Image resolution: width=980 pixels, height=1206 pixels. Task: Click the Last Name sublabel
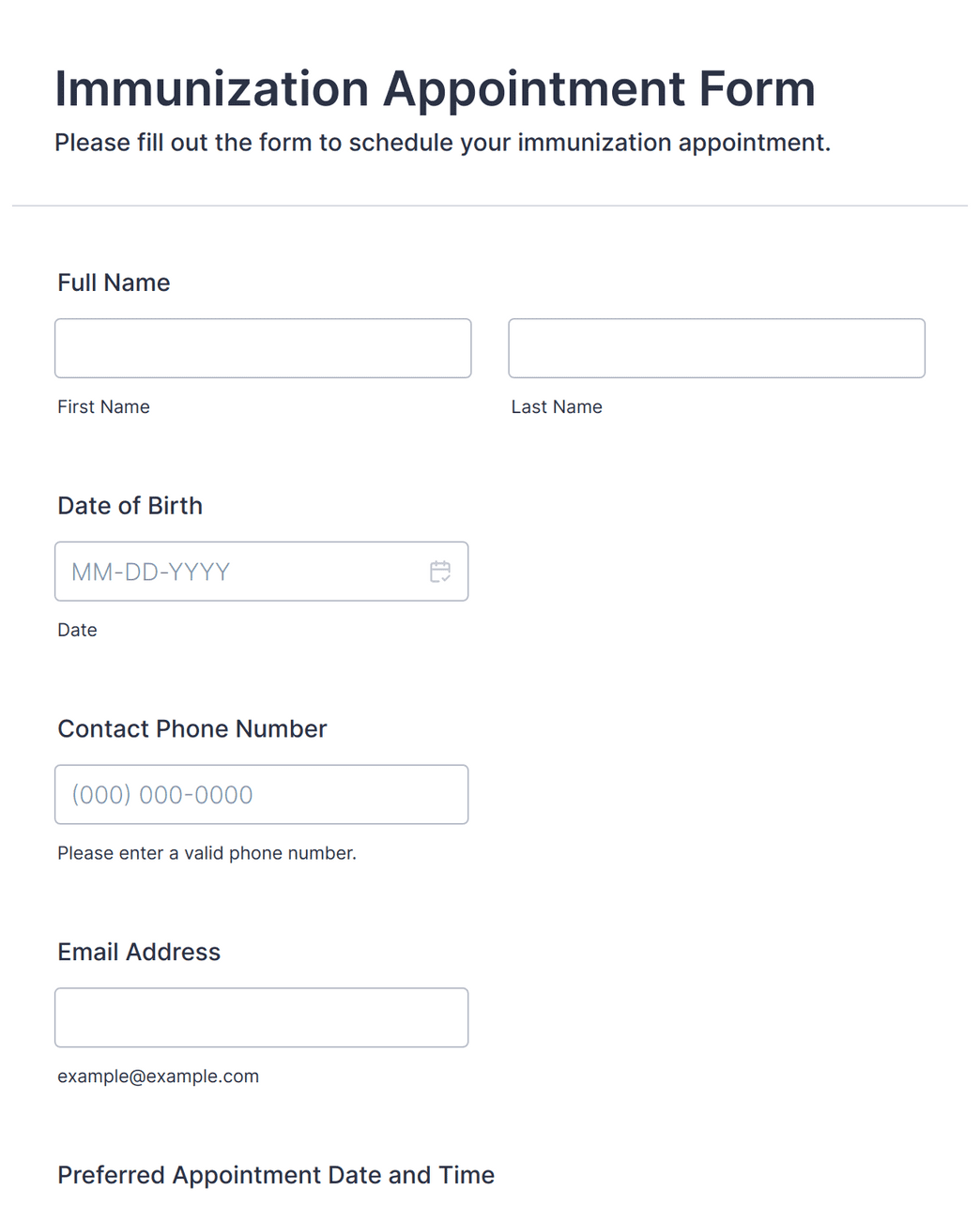click(557, 406)
